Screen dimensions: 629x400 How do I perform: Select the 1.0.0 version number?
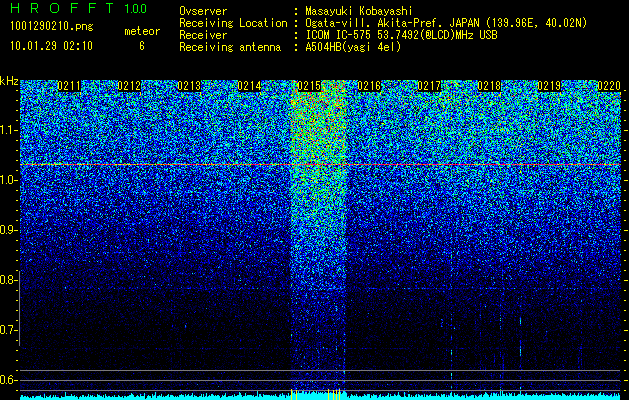tap(136, 9)
